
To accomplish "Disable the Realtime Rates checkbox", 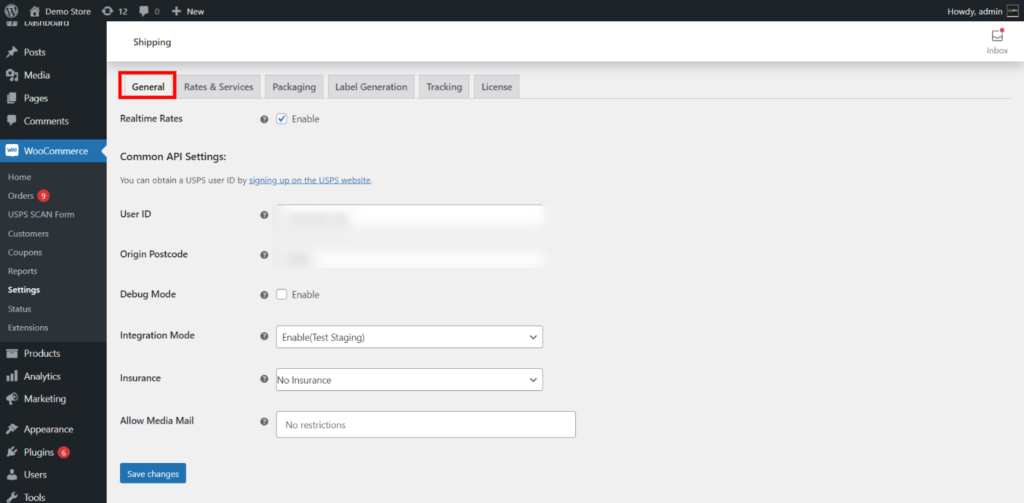I will pyautogui.click(x=282, y=119).
